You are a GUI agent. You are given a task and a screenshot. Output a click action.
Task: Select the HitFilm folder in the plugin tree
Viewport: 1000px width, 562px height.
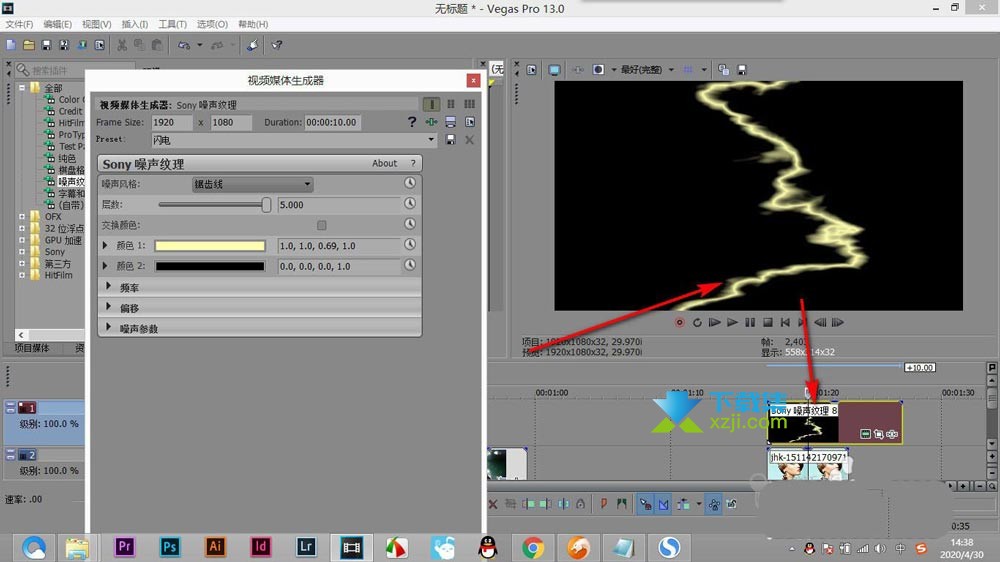58,276
